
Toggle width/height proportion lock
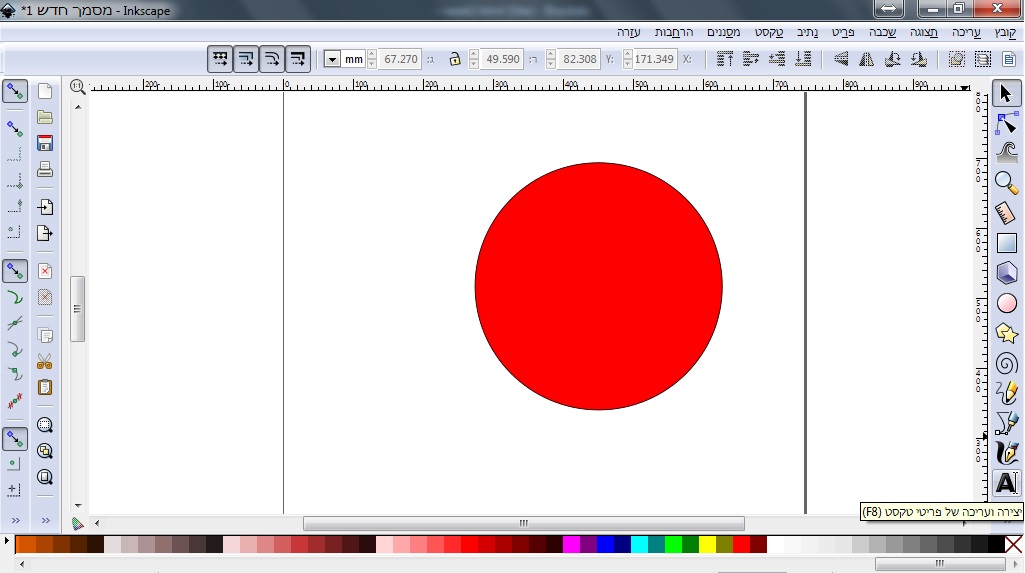[x=455, y=59]
